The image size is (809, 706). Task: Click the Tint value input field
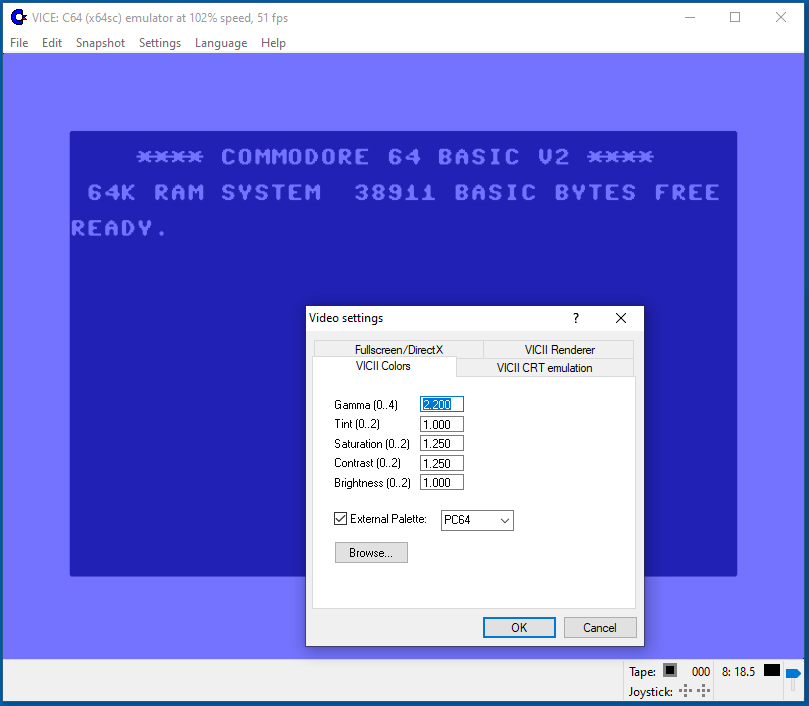442,424
